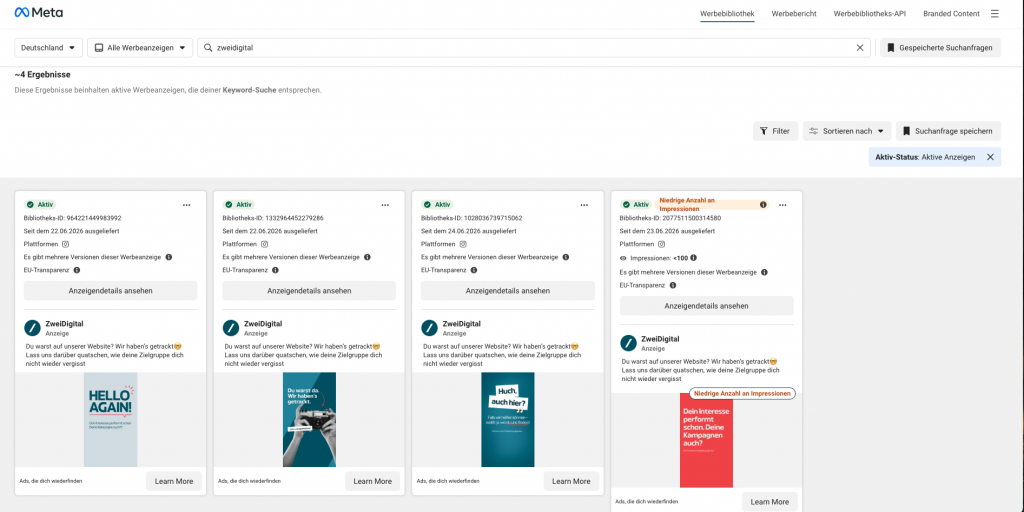Click ZweiDigital page name on ad 1332964452279286

tap(263, 323)
